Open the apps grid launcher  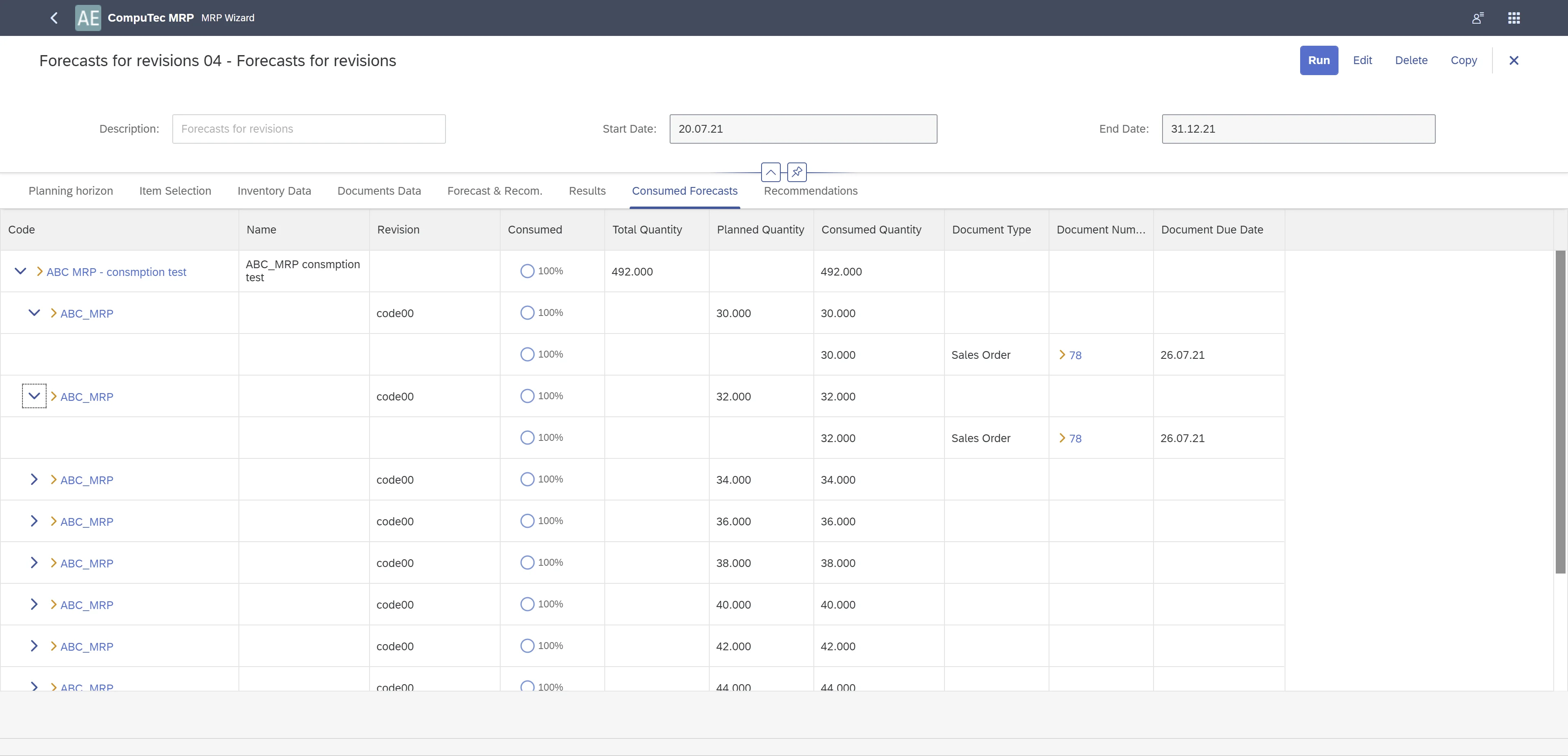tap(1514, 18)
